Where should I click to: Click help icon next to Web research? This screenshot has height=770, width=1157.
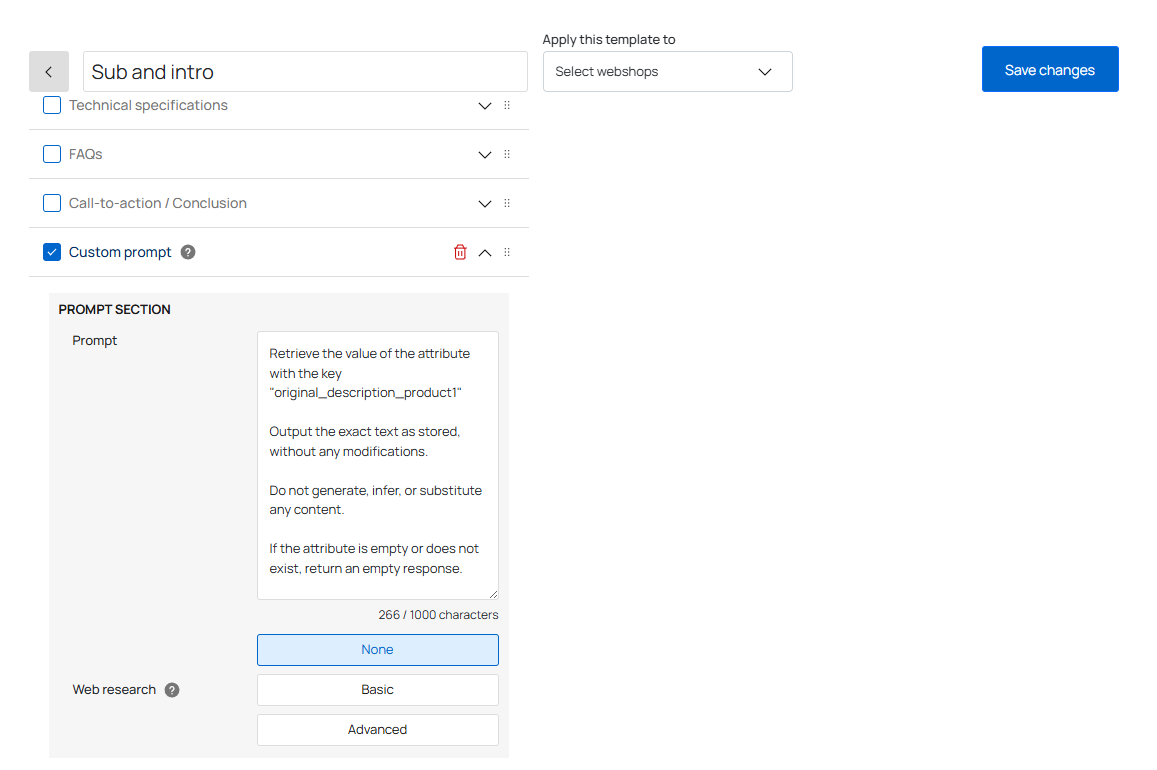point(172,690)
